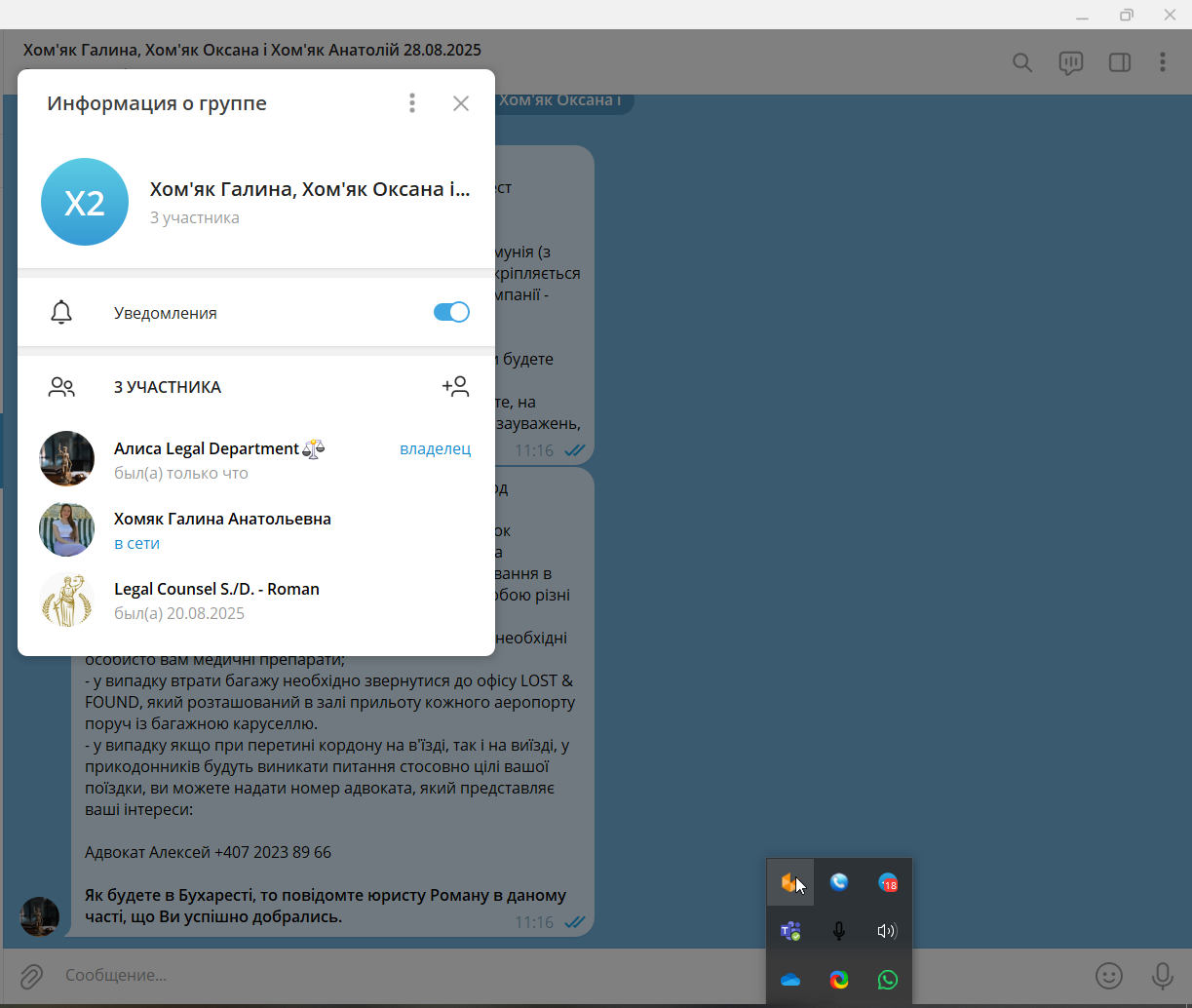Click the microphone tray icon

839,931
